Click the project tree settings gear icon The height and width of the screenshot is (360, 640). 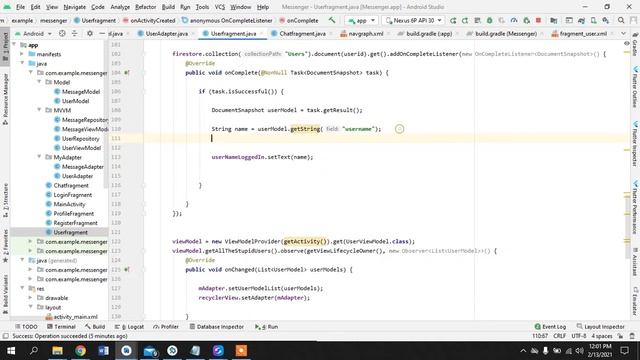[x=90, y=33]
